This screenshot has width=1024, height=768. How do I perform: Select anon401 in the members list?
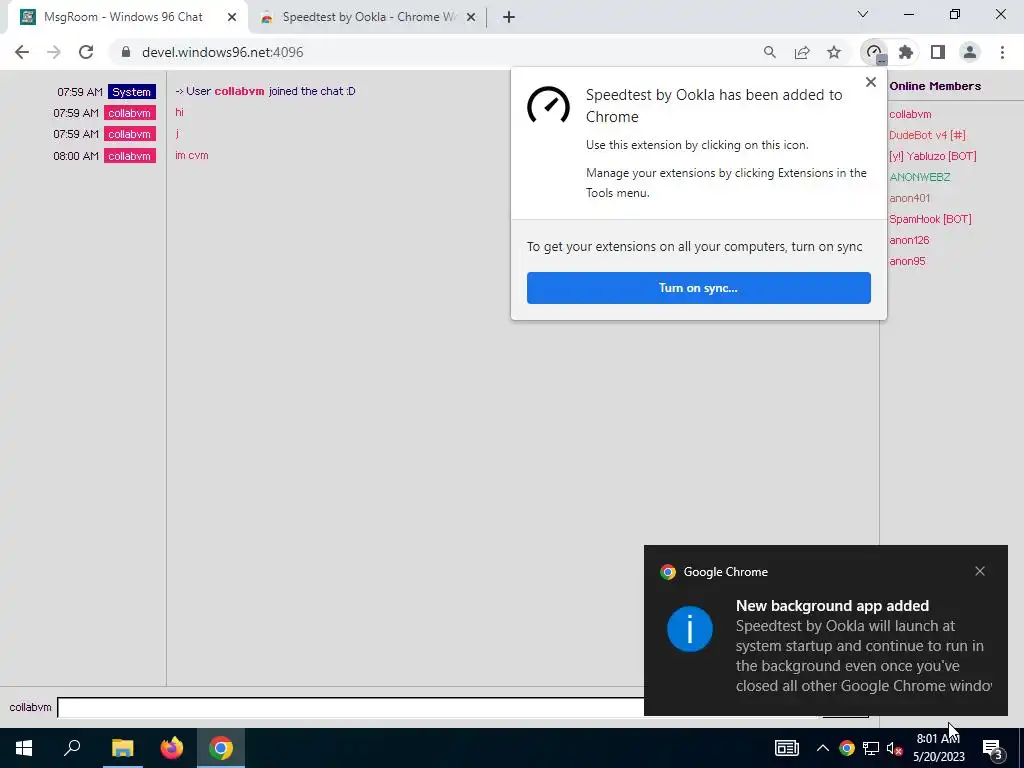coord(910,198)
